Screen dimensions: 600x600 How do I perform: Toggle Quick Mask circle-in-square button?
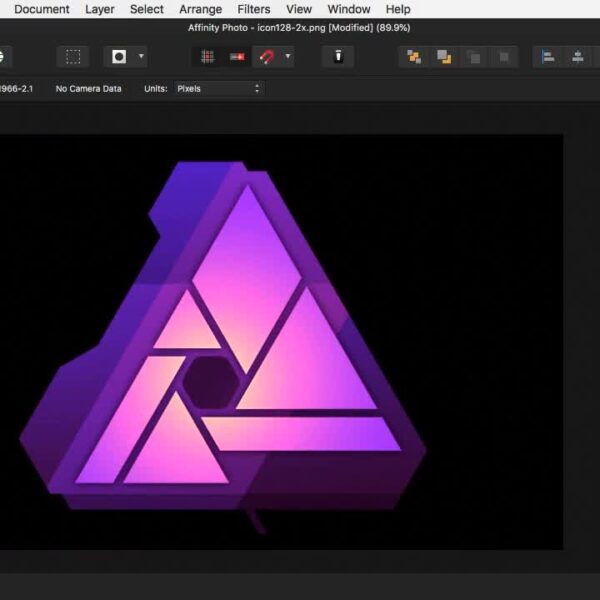click(120, 57)
